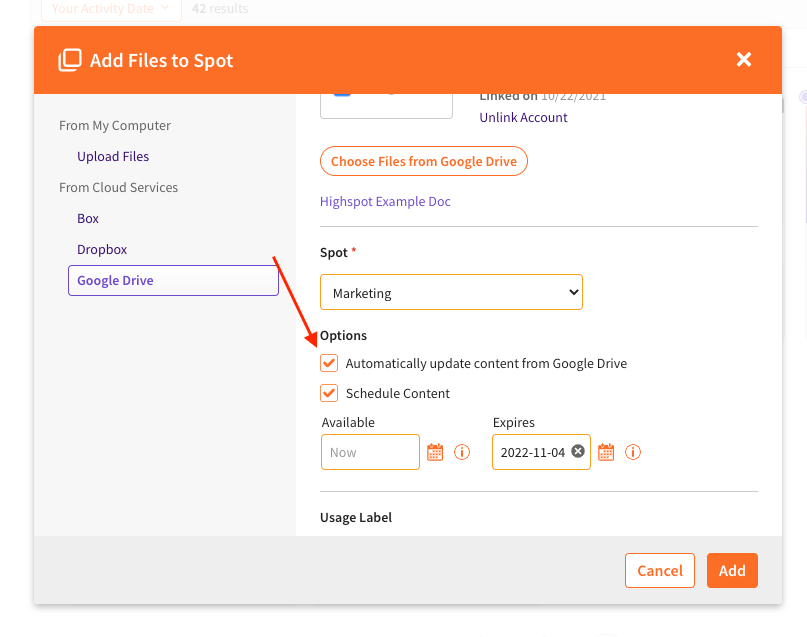Click the Available date input field

[370, 453]
